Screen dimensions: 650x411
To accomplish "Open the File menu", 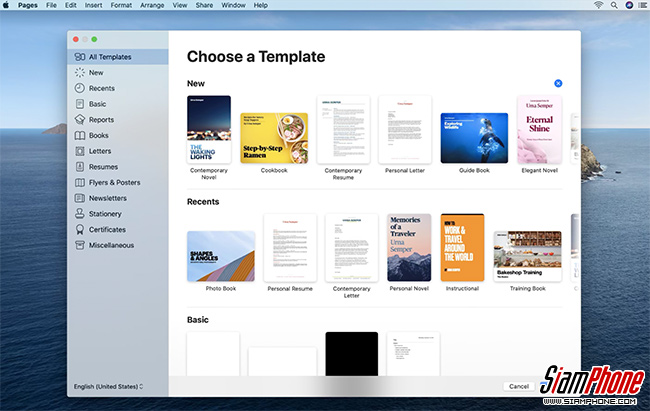I will [x=51, y=5].
